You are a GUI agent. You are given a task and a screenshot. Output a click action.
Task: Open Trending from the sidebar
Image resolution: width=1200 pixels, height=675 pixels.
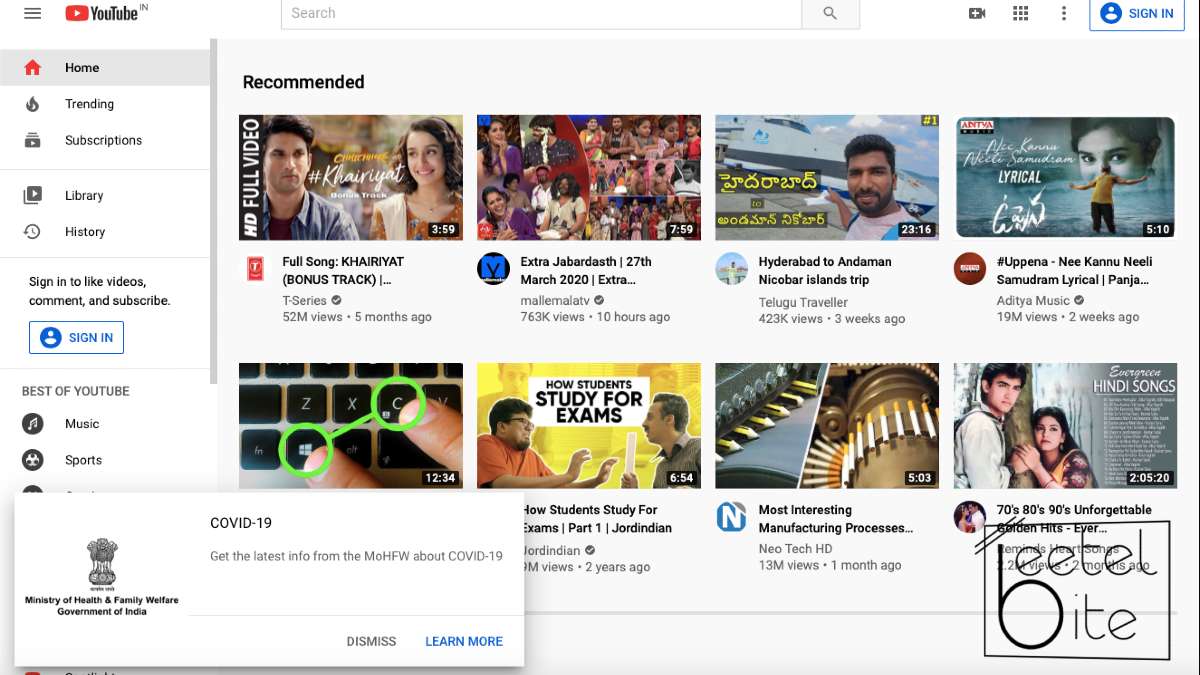click(x=105, y=104)
